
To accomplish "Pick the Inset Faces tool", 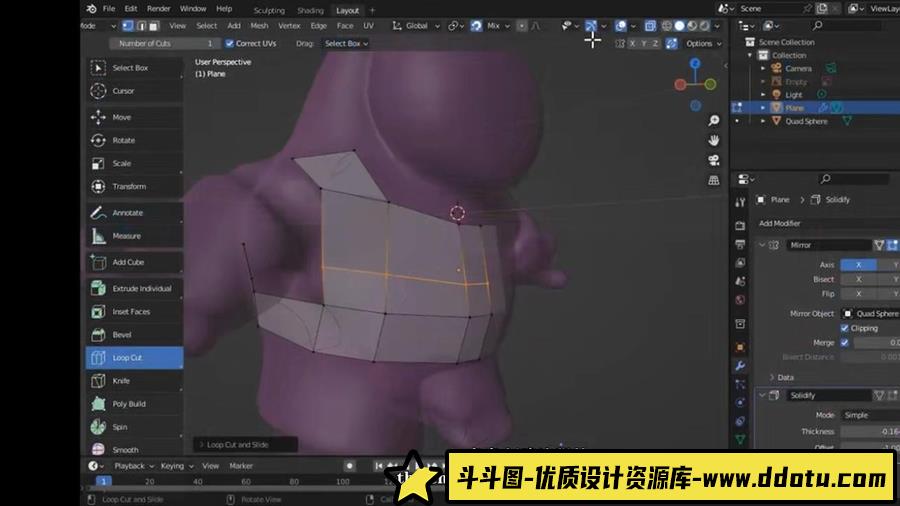I will point(134,312).
